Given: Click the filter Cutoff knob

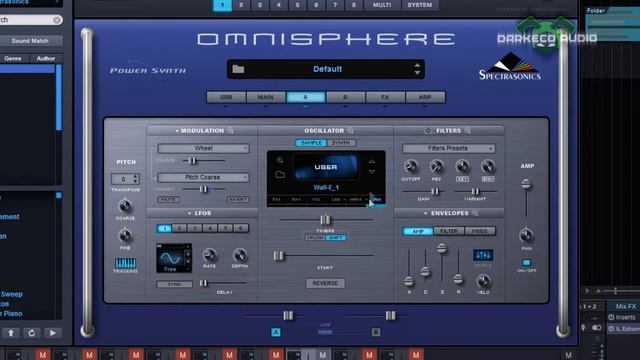Looking at the screenshot, I should 411,166.
